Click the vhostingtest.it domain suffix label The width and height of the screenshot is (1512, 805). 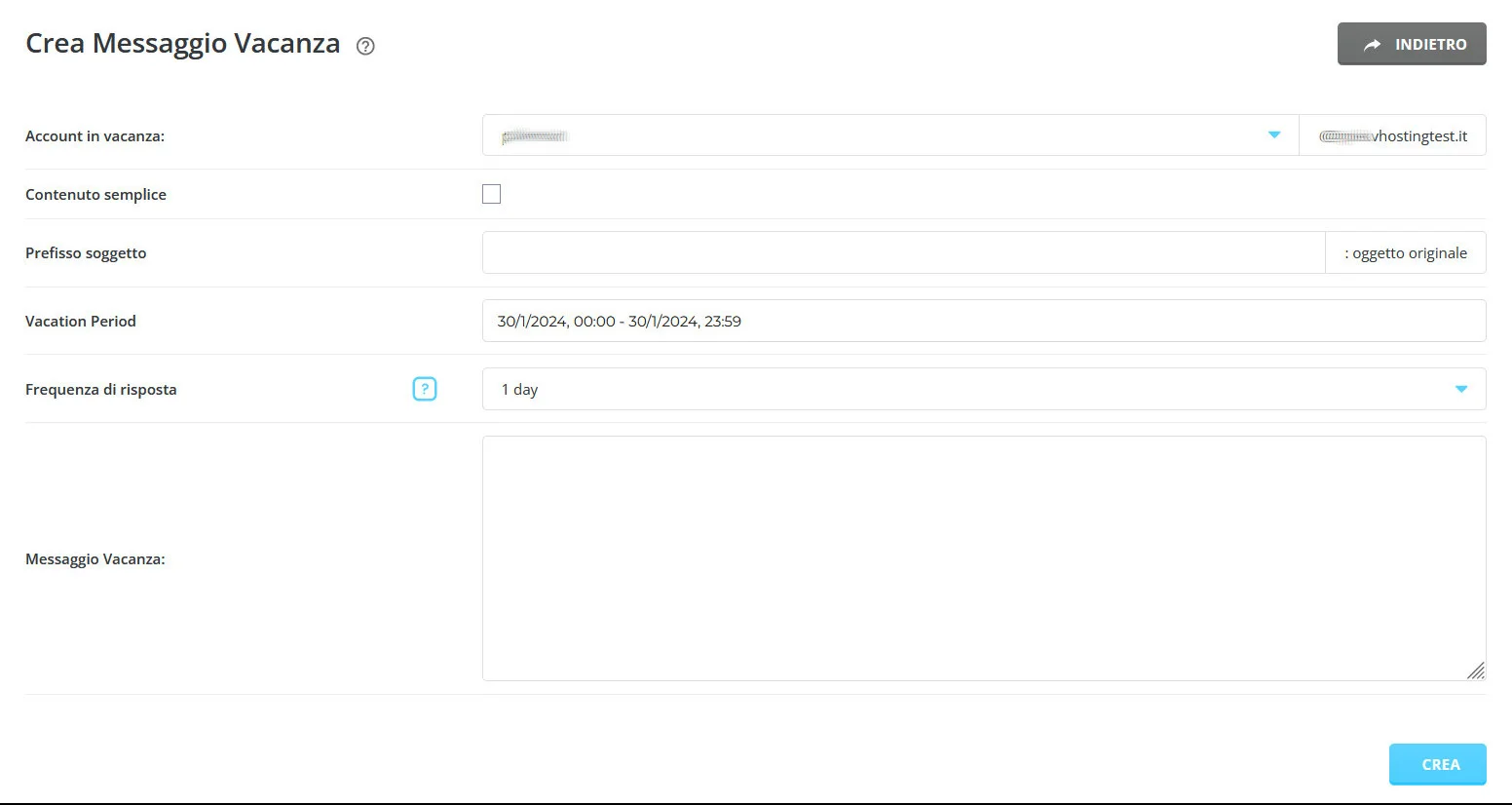(x=1393, y=135)
